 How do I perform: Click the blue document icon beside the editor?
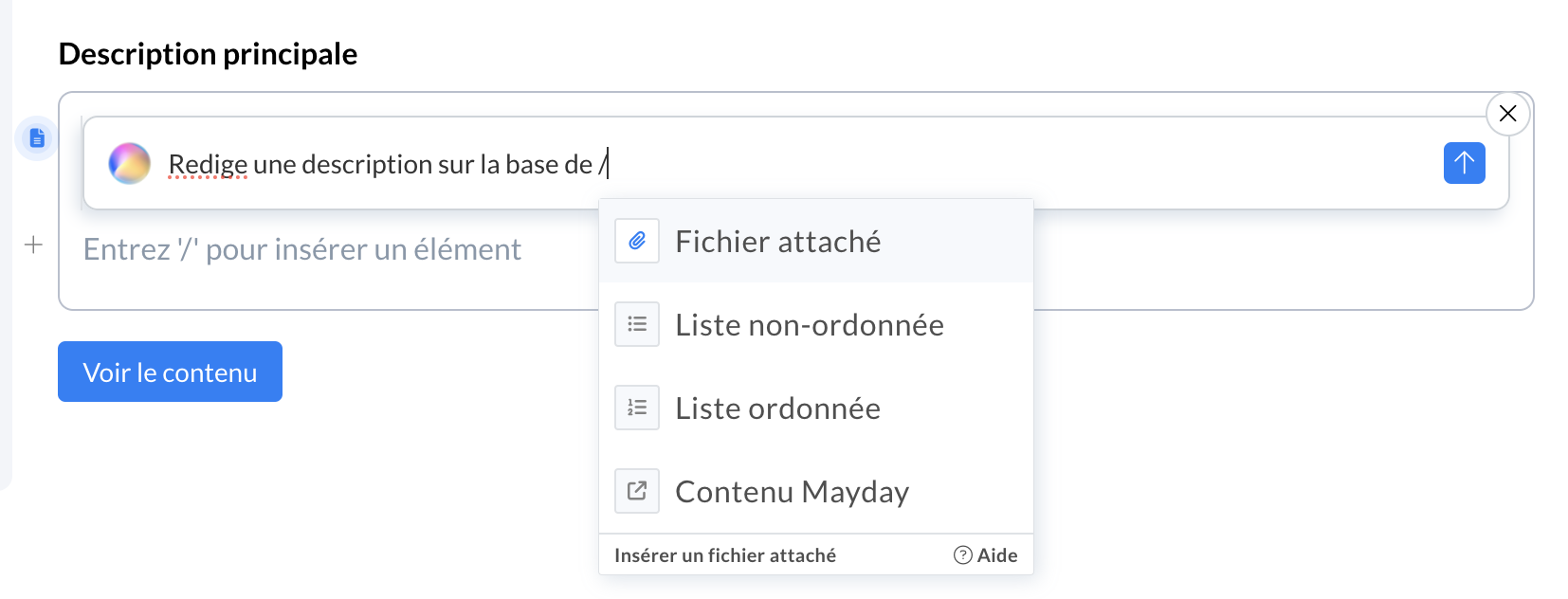(37, 138)
